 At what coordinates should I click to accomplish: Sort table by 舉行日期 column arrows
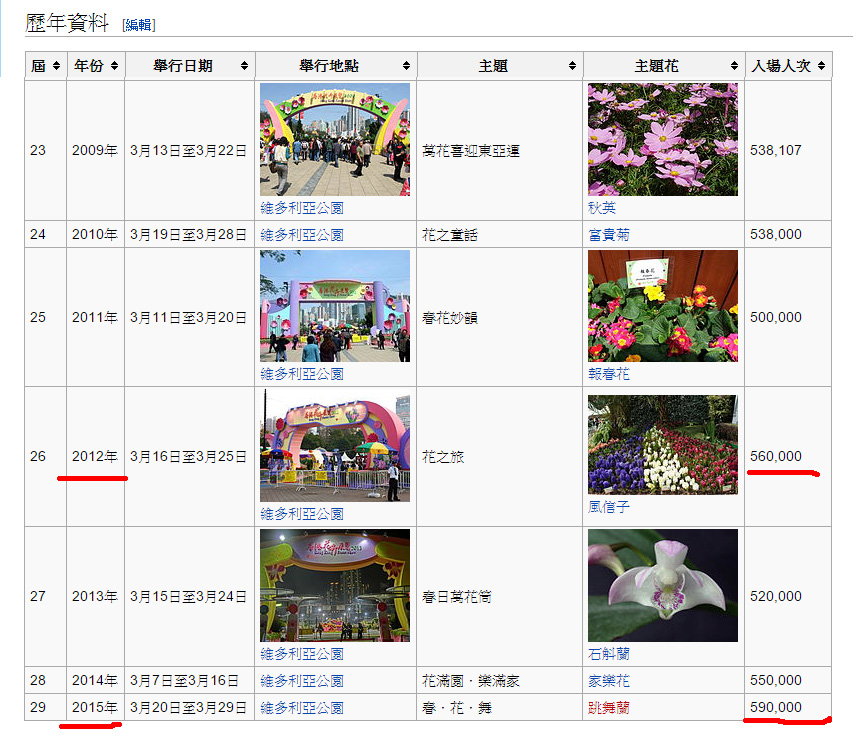click(244, 66)
